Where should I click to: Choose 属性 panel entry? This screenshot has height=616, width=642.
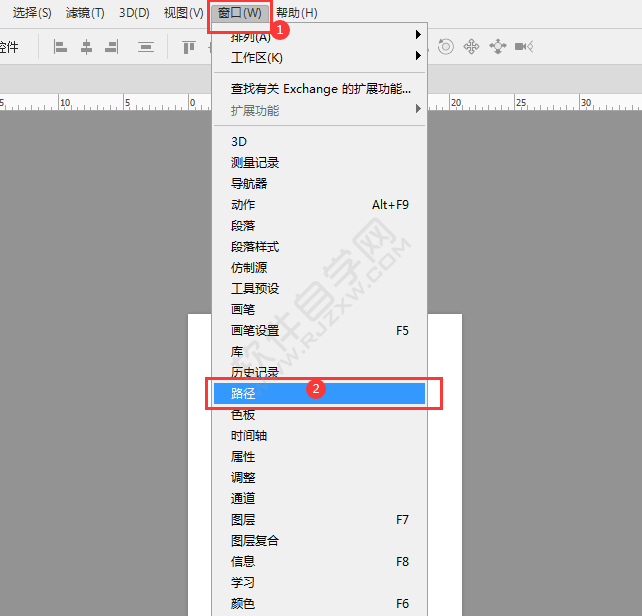coord(319,457)
